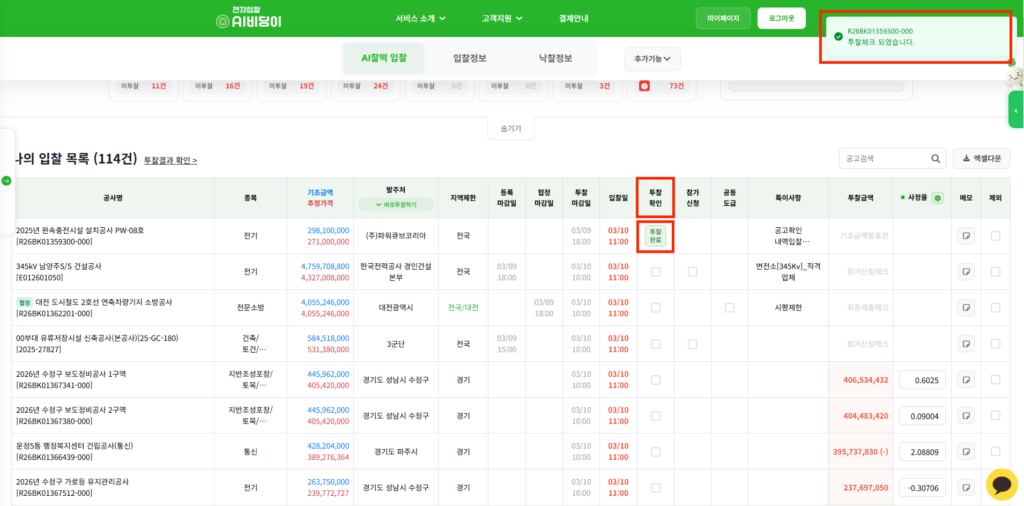Open the yellow chat bubble icon
This screenshot has height=506, width=1024.
click(1001, 484)
